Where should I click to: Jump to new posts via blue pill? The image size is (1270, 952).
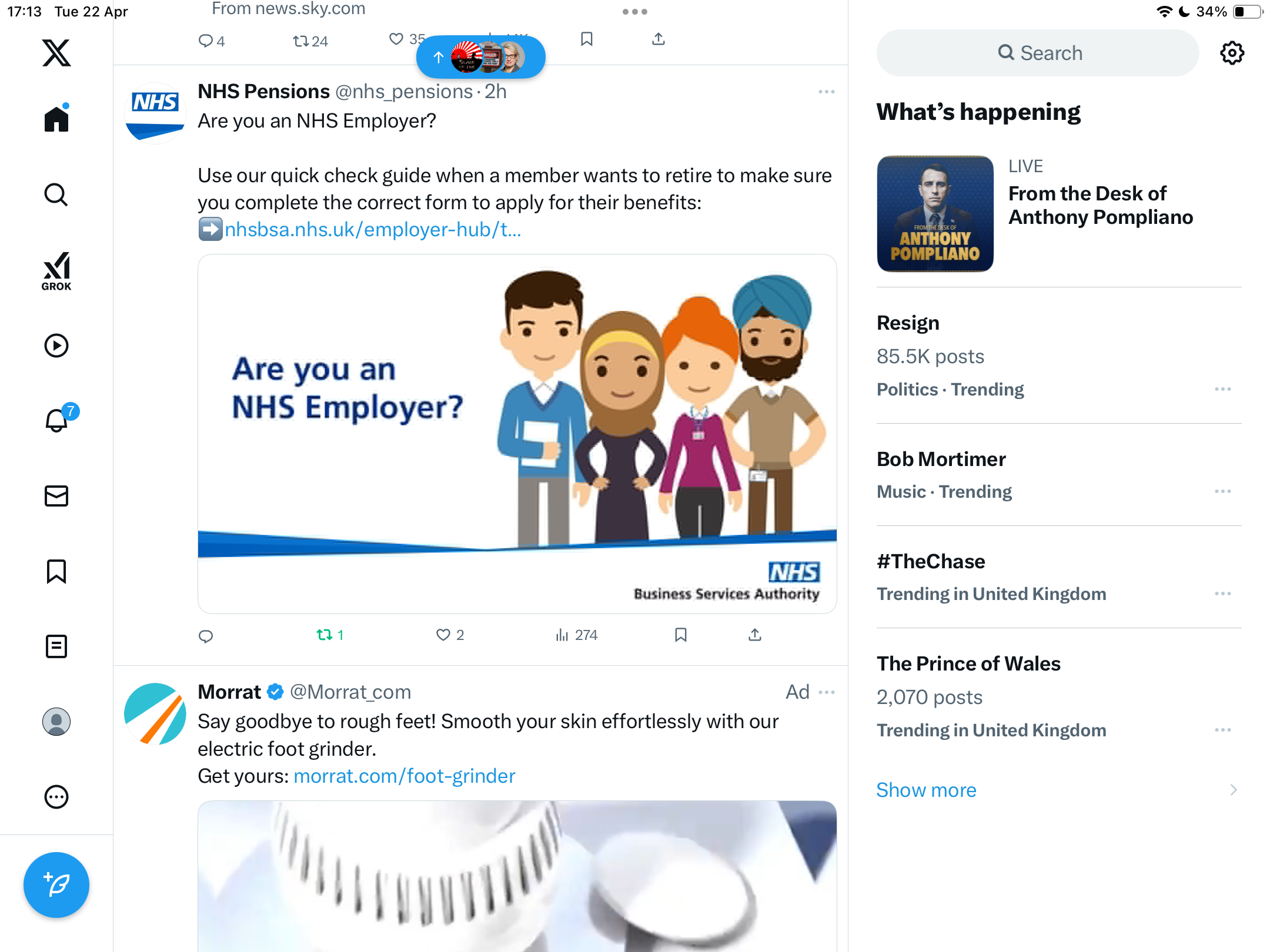click(x=480, y=57)
